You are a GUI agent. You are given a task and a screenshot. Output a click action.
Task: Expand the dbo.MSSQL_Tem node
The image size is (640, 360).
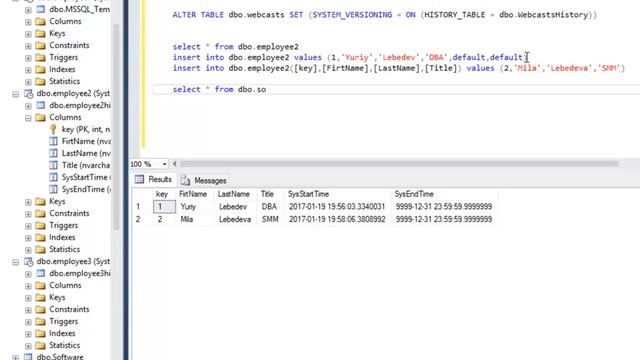click(28, 9)
